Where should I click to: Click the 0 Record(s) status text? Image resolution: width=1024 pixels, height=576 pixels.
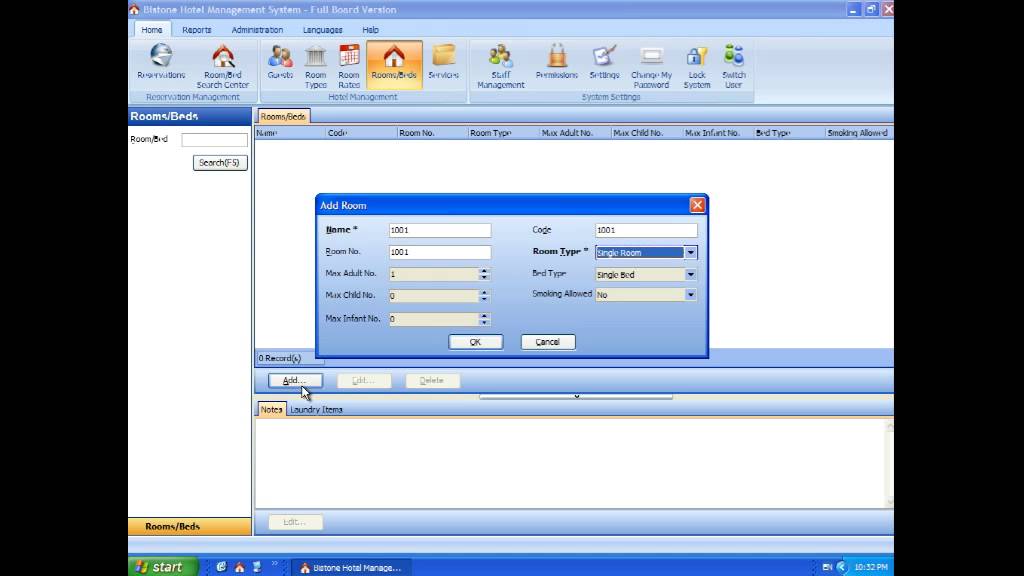click(280, 358)
